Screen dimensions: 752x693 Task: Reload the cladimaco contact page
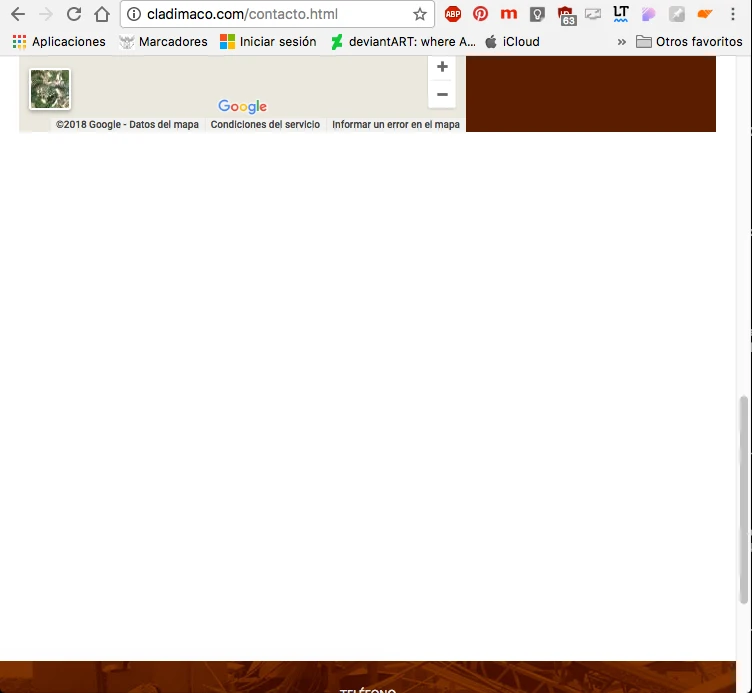[x=74, y=14]
